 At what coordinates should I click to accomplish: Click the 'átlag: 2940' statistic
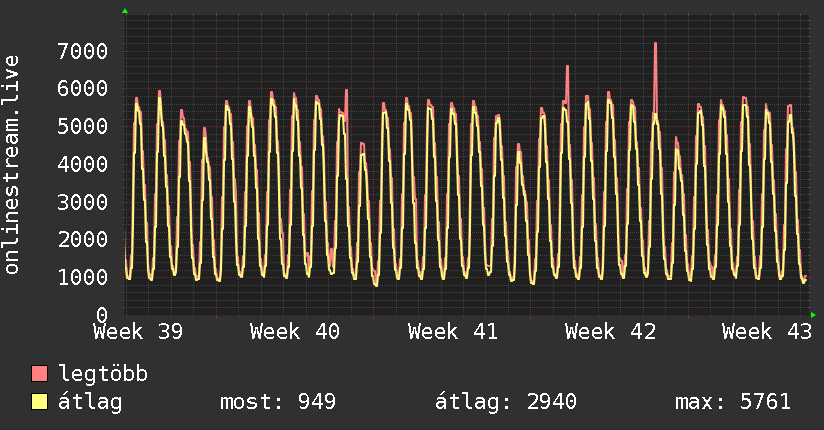506,402
